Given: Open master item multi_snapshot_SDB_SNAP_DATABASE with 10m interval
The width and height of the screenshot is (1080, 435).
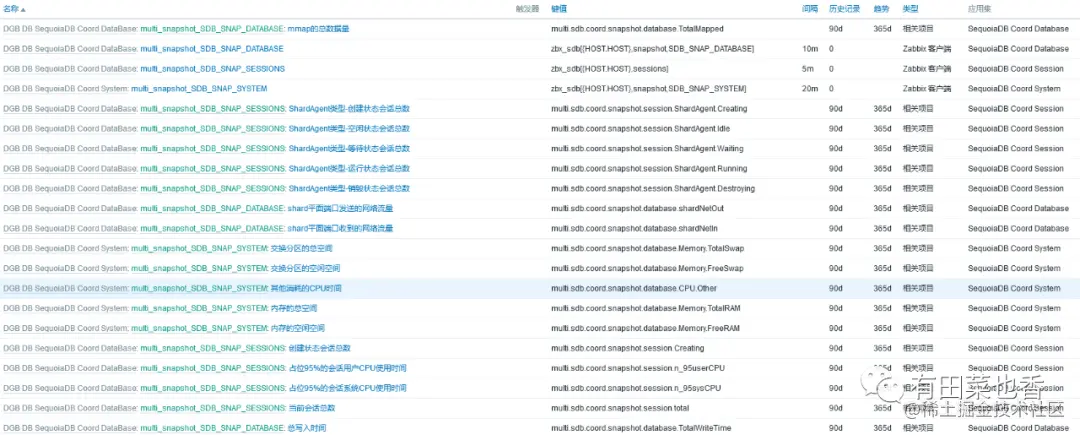Looking at the screenshot, I should [x=211, y=49].
